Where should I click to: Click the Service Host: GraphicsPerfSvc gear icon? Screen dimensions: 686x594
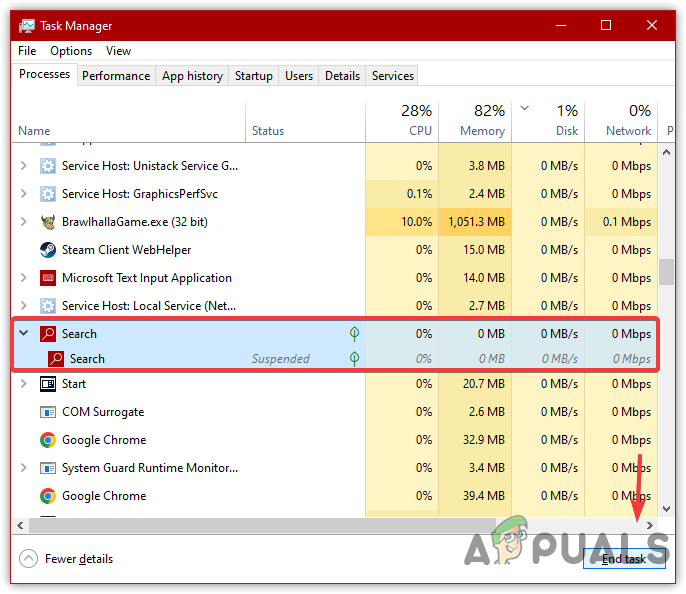click(48, 194)
